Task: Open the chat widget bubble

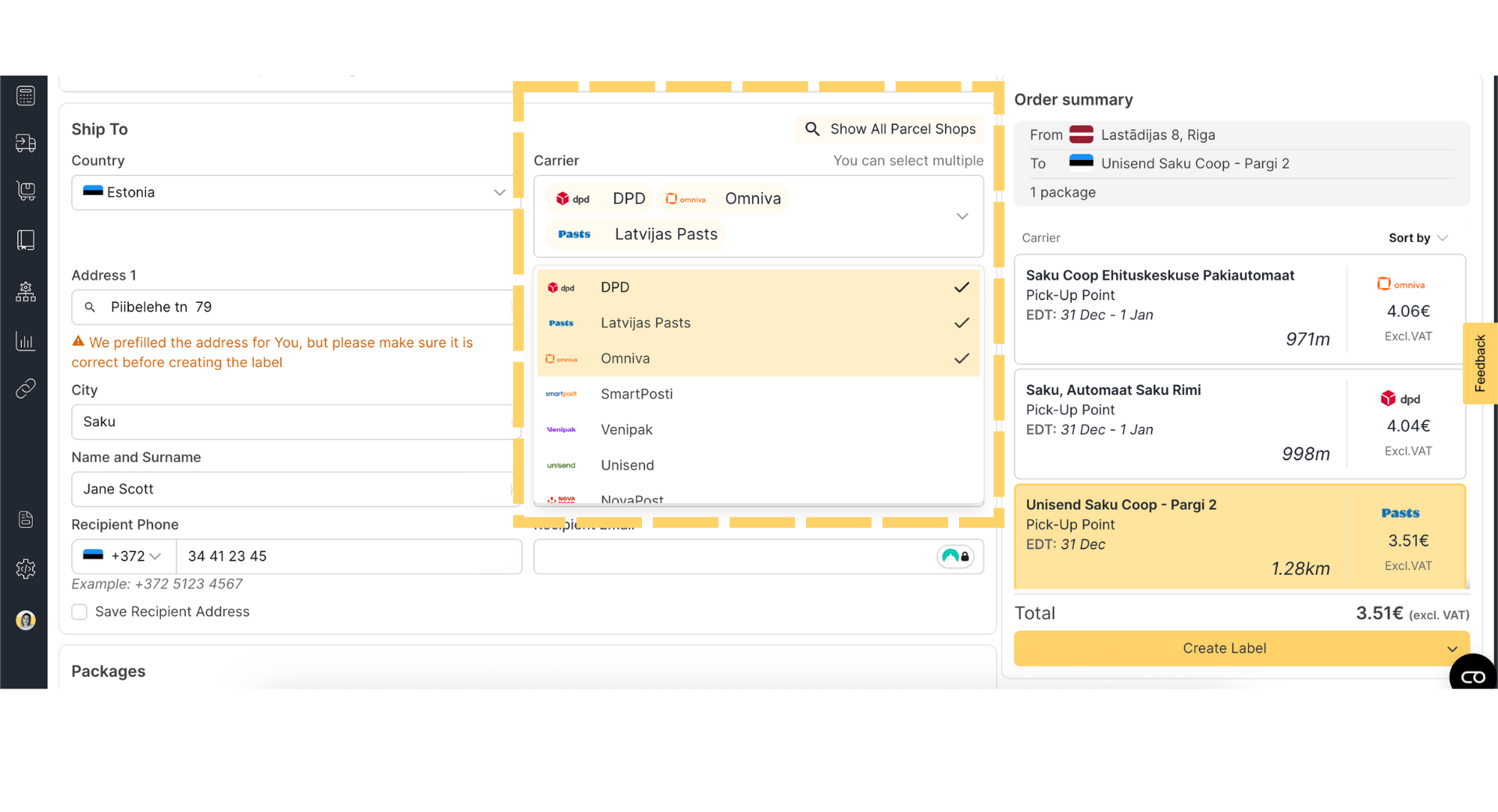Action: (1472, 676)
